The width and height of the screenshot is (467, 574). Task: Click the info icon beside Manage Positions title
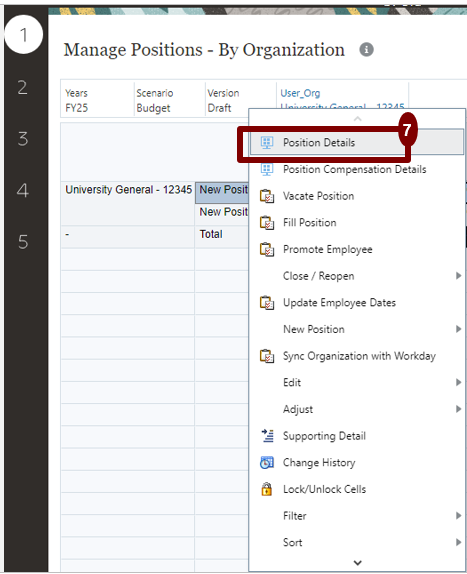pyautogui.click(x=366, y=49)
